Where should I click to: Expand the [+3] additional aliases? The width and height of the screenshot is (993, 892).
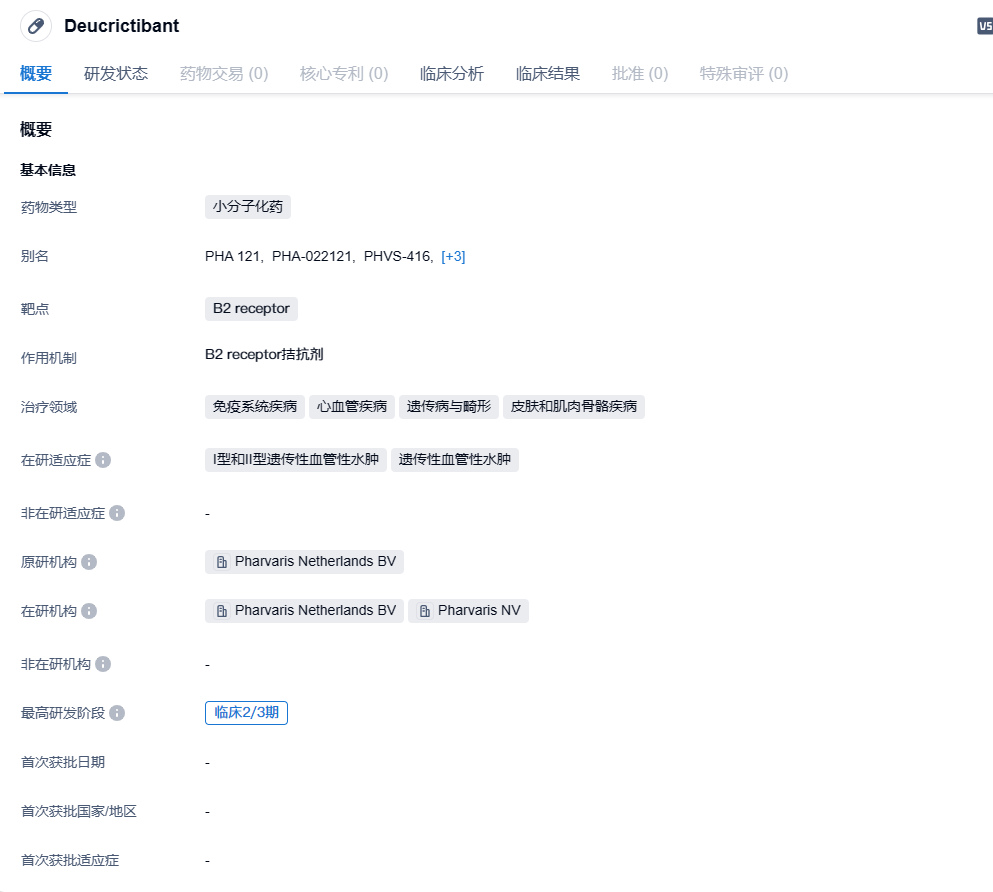(453, 256)
